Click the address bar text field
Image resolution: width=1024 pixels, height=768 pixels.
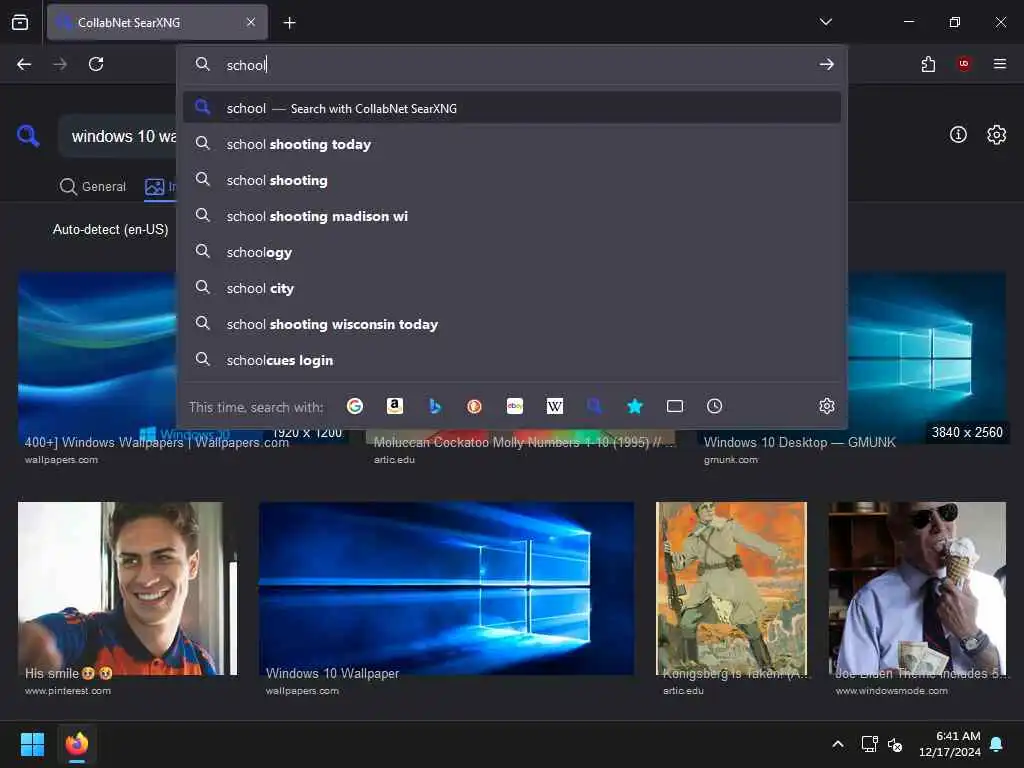click(x=512, y=65)
